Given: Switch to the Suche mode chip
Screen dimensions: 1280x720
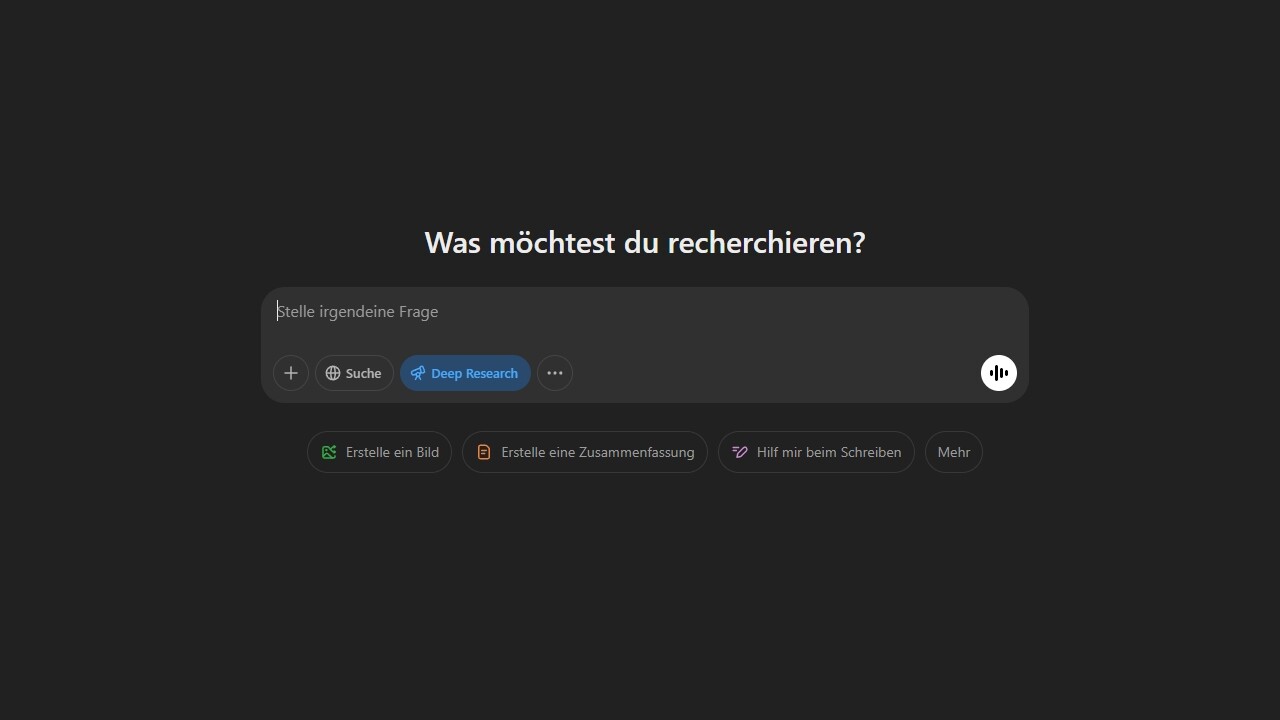Looking at the screenshot, I should [353, 373].
